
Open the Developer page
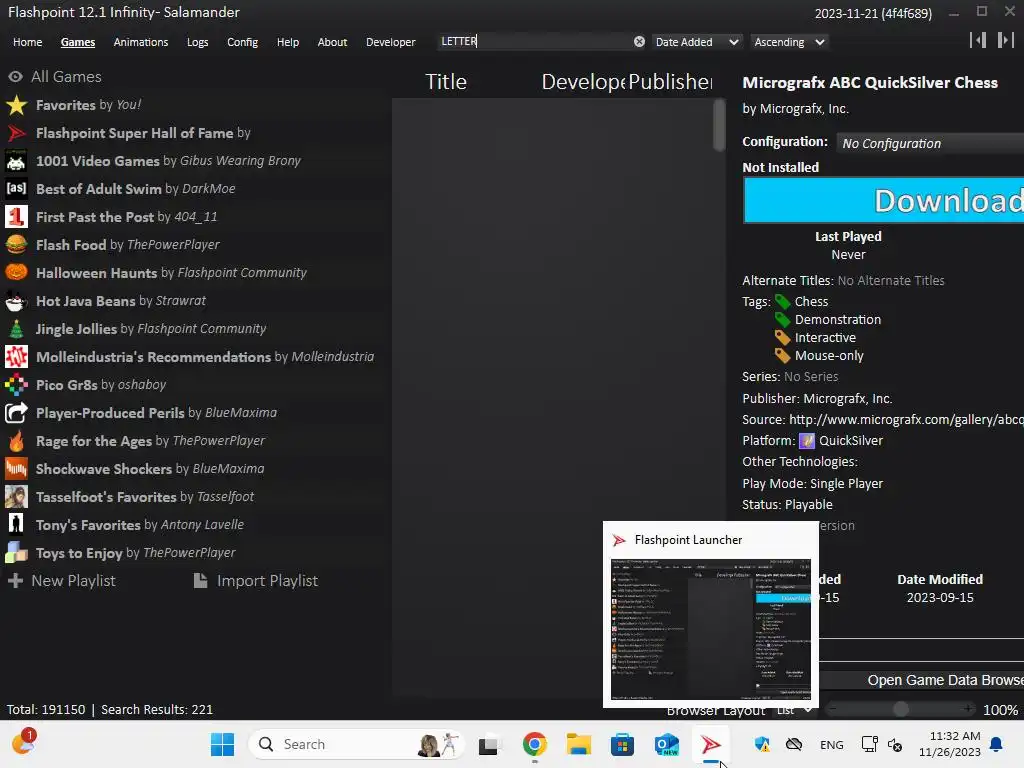[391, 42]
